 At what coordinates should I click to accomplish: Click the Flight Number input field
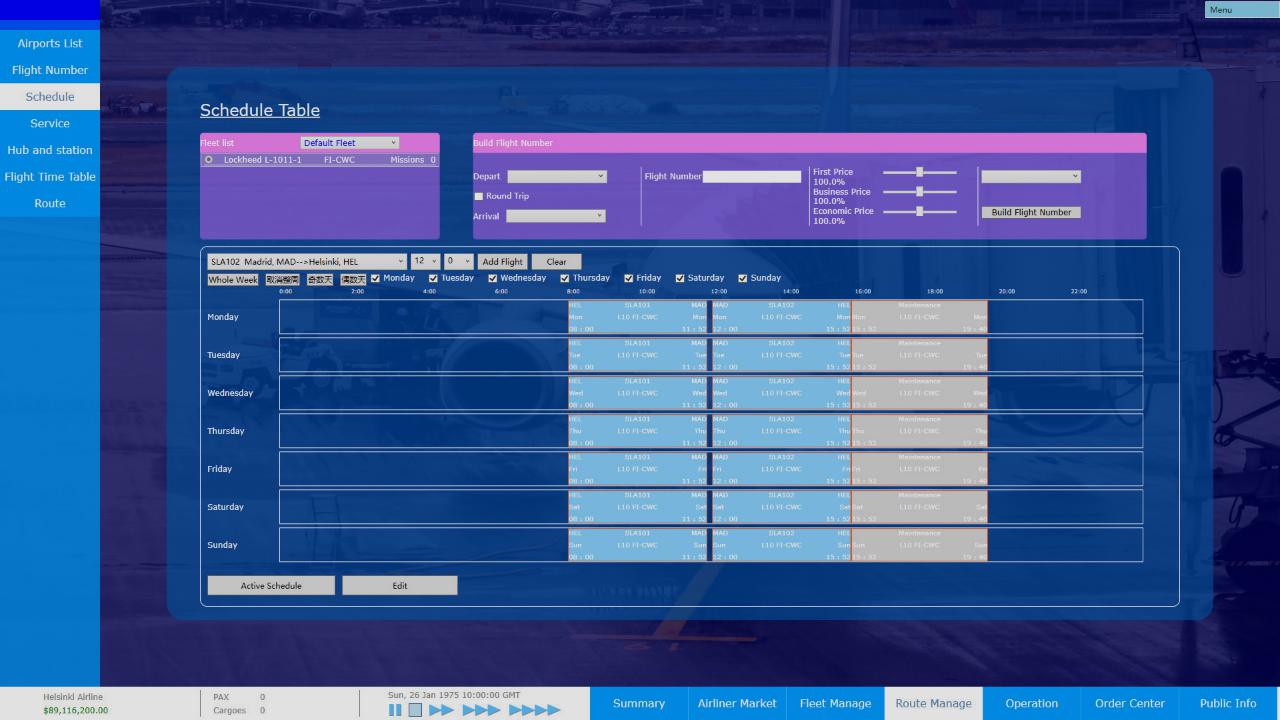752,176
